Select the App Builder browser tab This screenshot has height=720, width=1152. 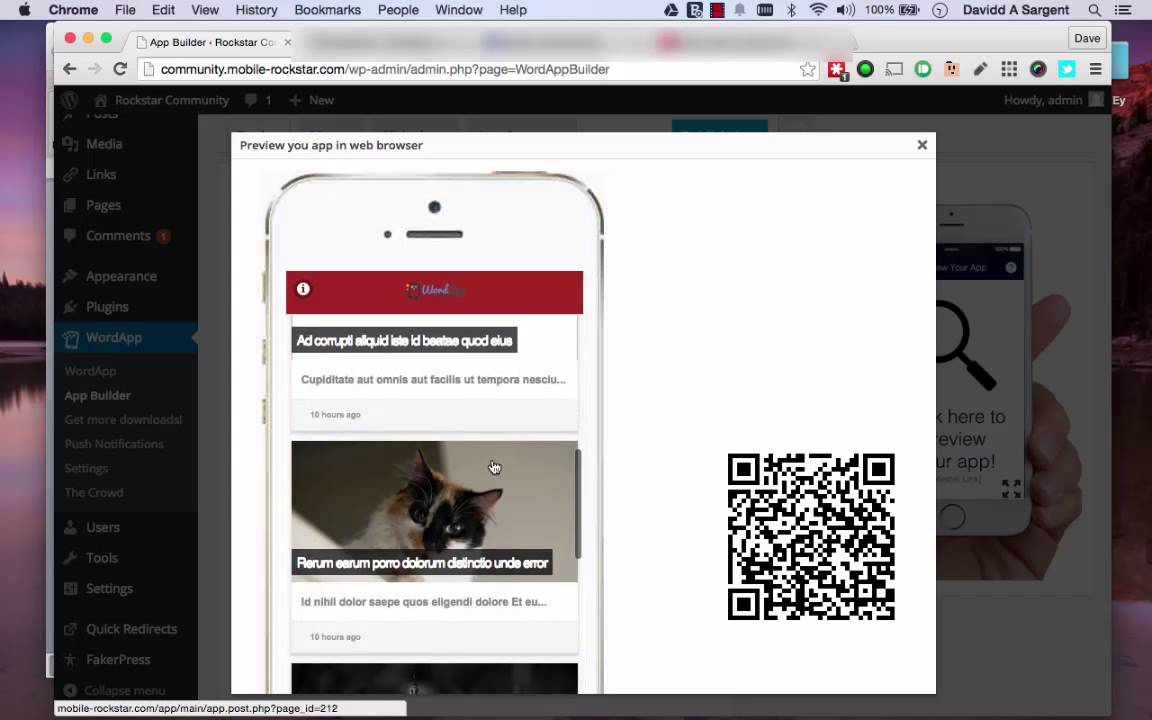coord(209,42)
